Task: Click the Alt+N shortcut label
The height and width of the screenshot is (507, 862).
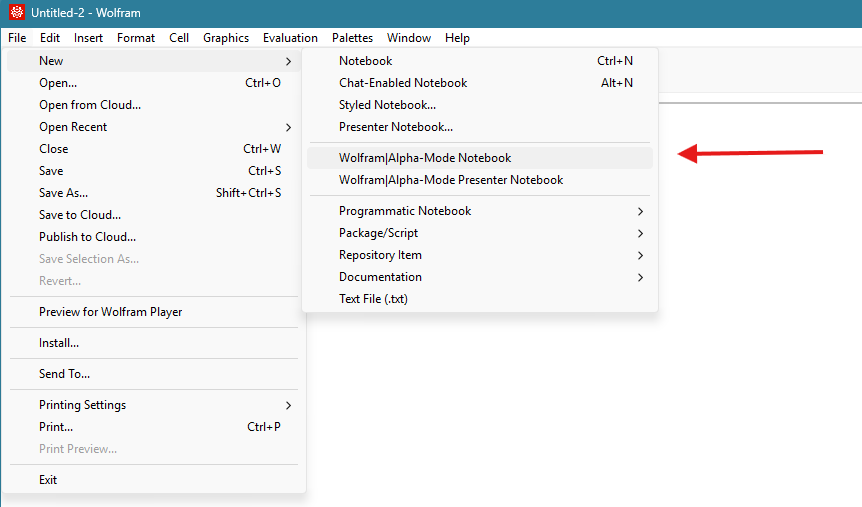Action: (617, 83)
